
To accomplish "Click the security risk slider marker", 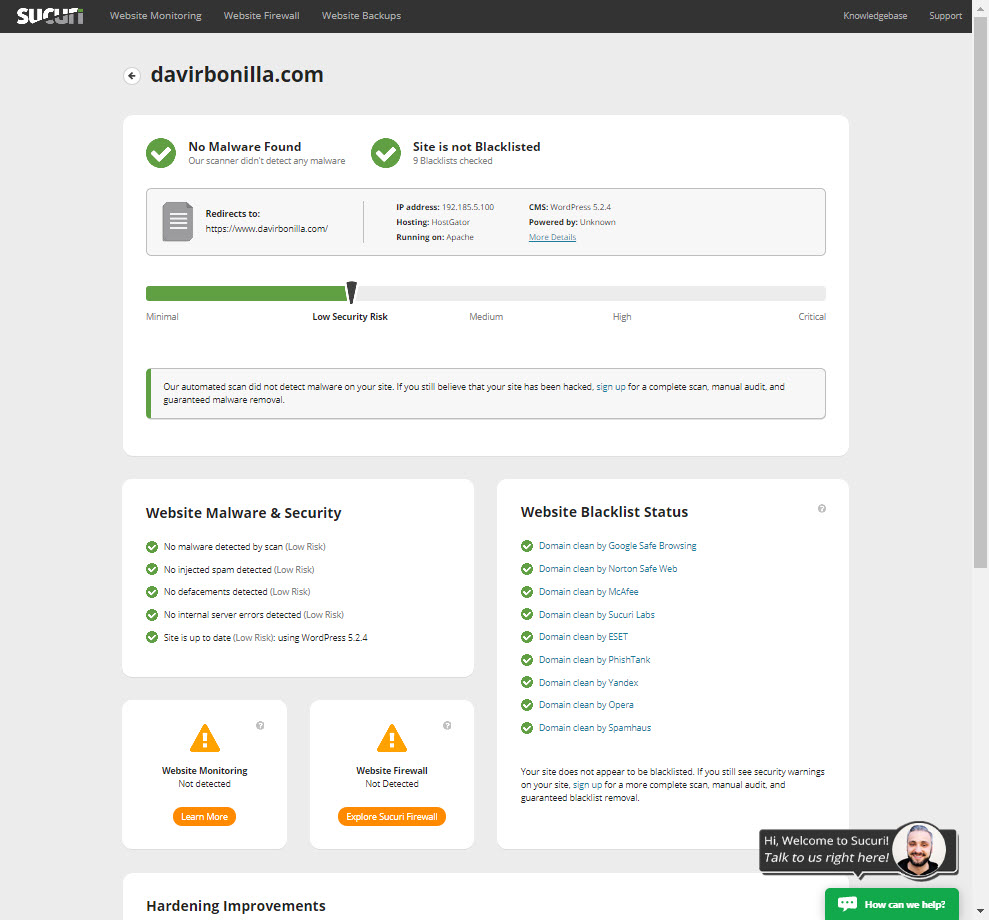I will pyautogui.click(x=351, y=292).
